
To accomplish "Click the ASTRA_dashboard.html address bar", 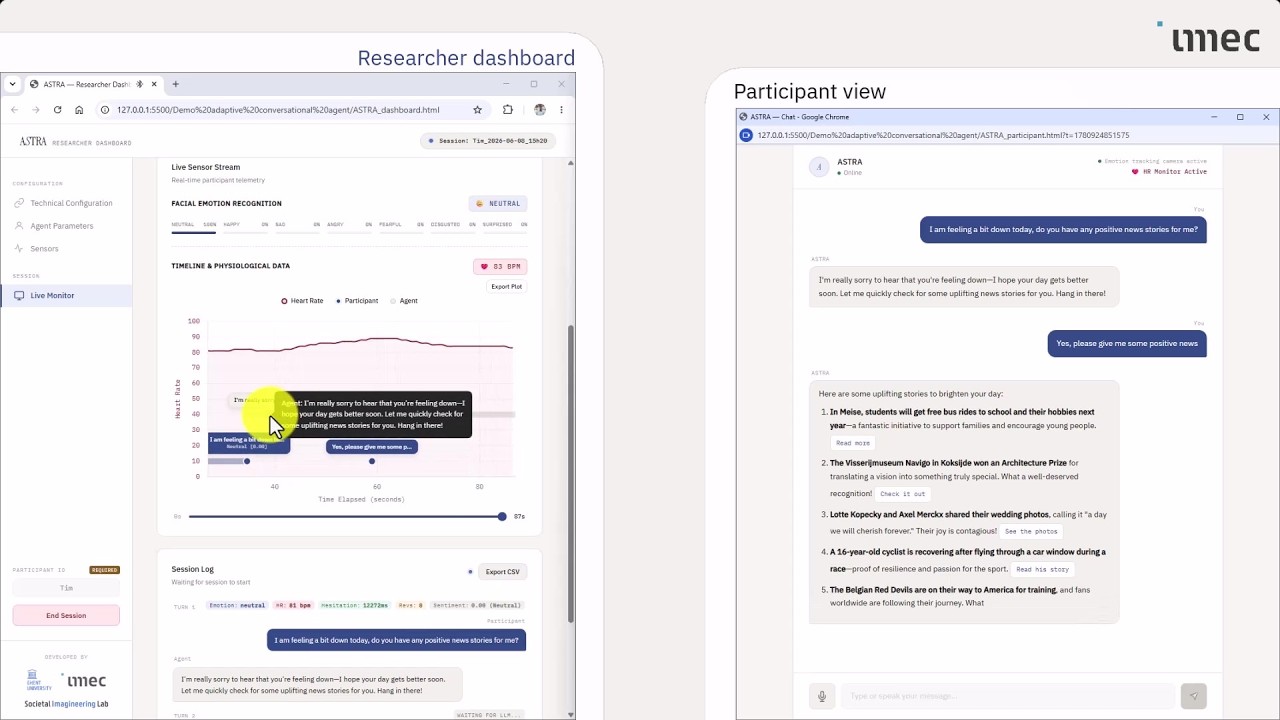I will (x=290, y=110).
